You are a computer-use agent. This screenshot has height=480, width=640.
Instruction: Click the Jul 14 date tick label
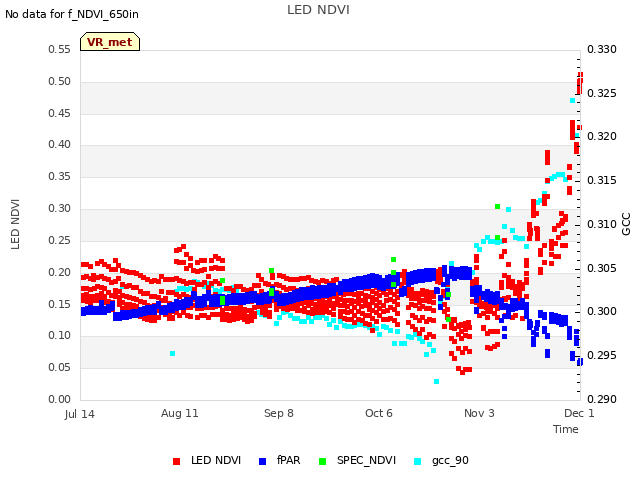coord(80,414)
